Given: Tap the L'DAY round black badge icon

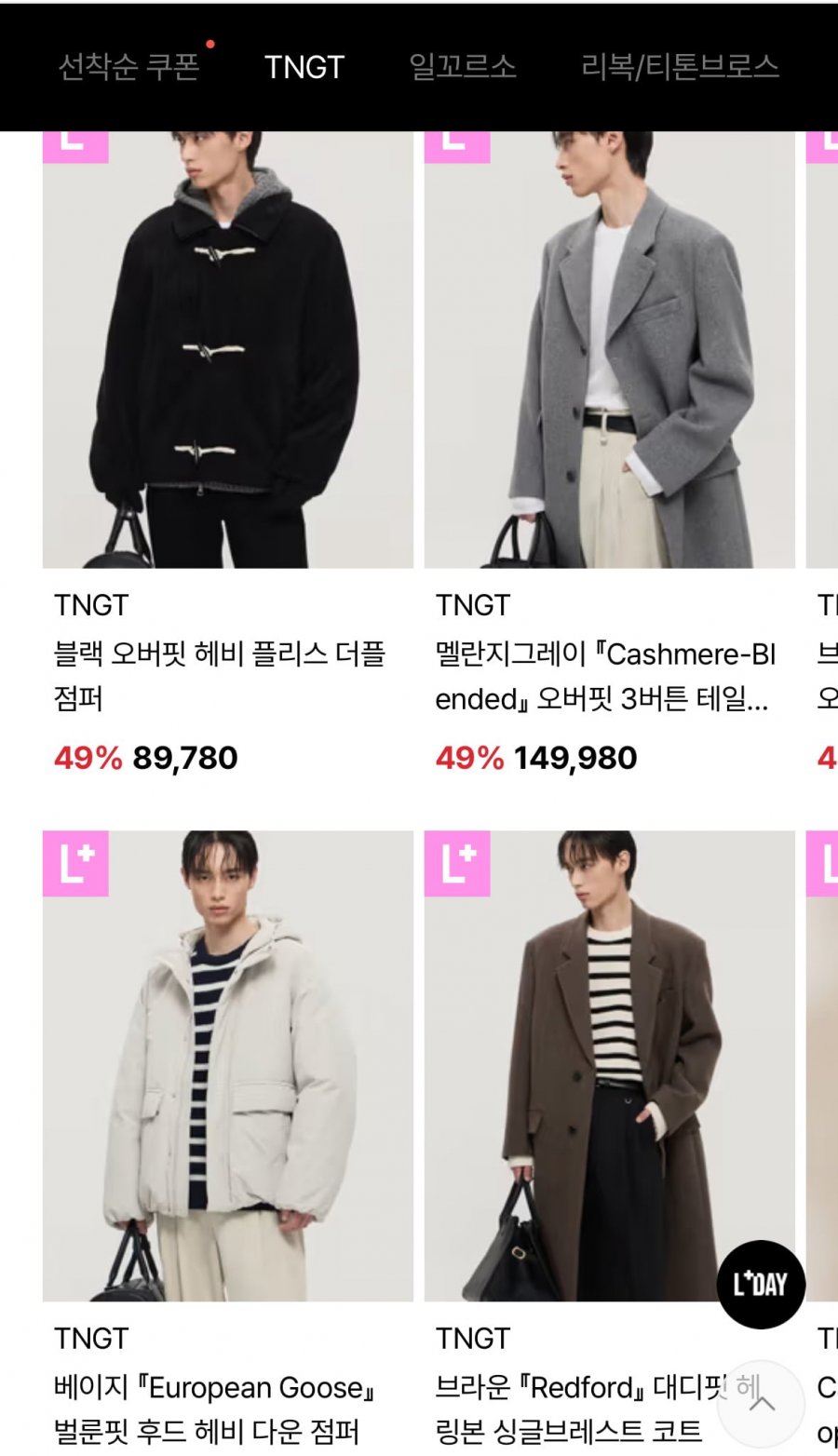Looking at the screenshot, I should 761,1284.
